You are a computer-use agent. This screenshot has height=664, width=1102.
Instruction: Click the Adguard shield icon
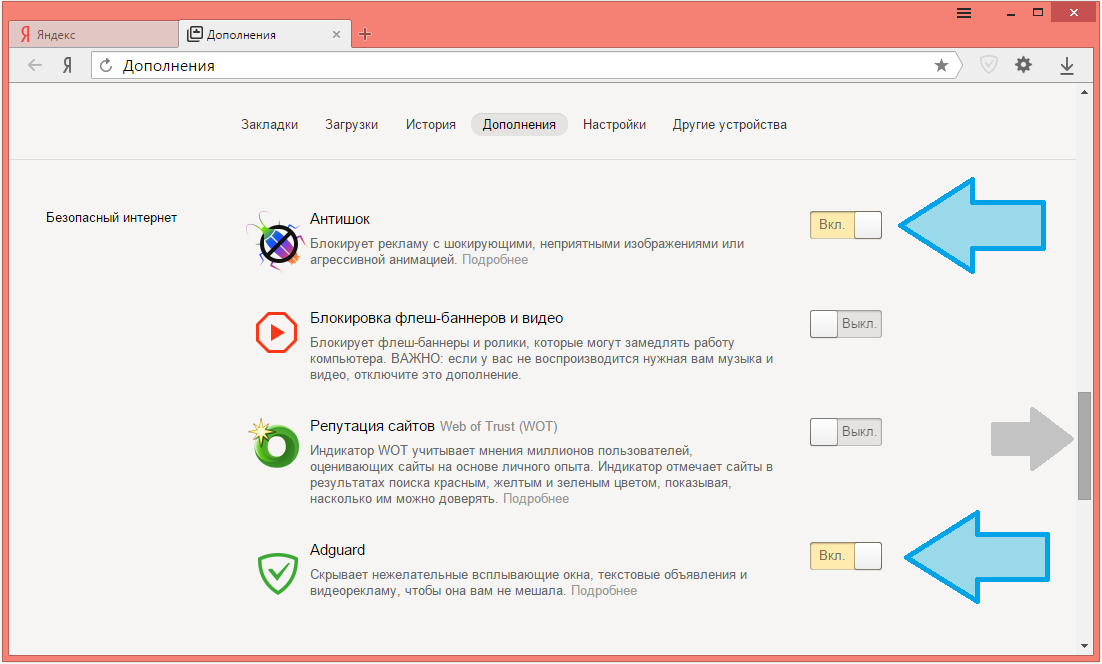pos(278,573)
